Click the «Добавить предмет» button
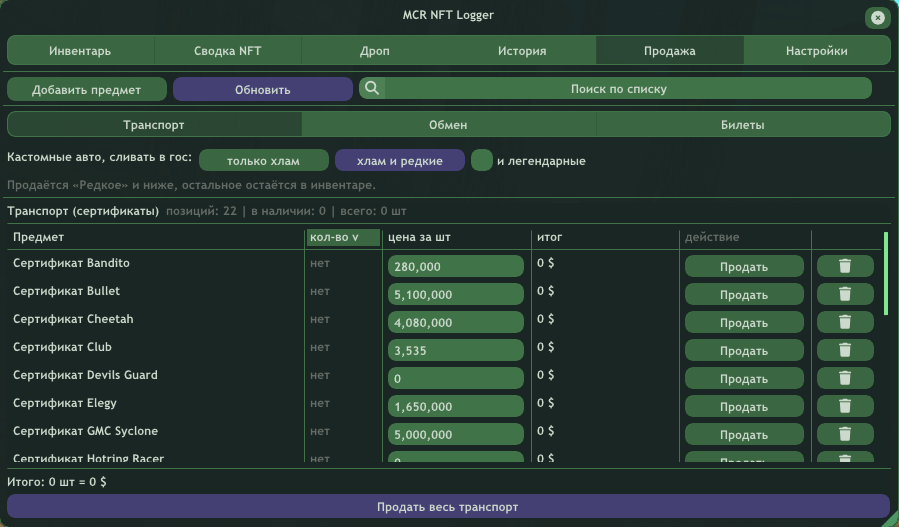 (x=87, y=89)
